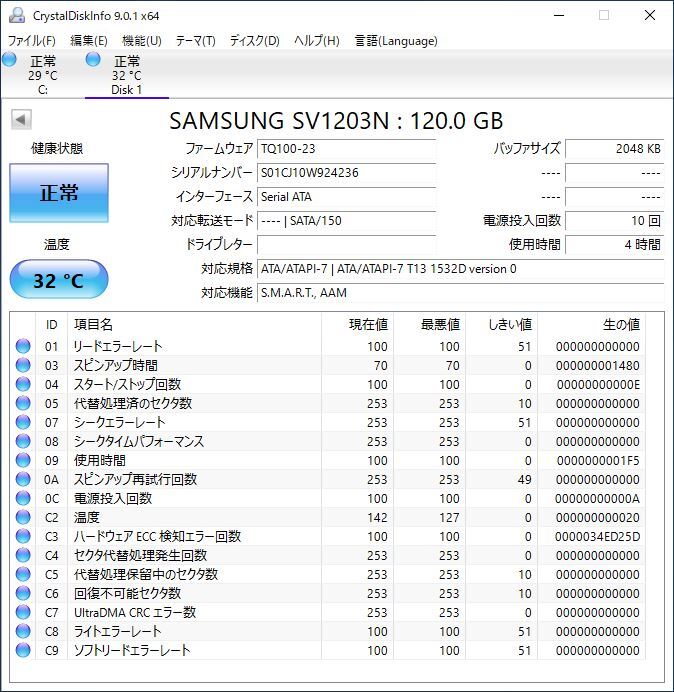The height and width of the screenshot is (692, 674).
Task: Click the serial number field S01CJ10W924236
Action: (x=346, y=173)
